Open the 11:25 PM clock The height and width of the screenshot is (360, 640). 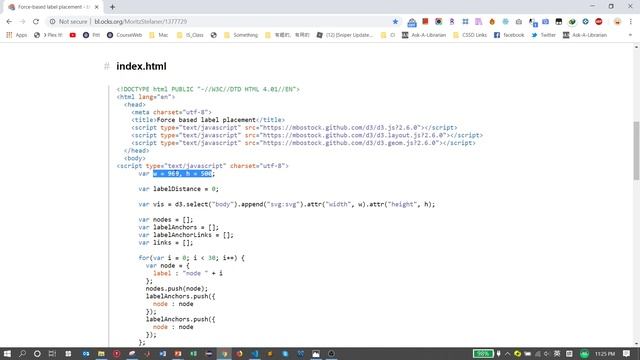tap(605, 354)
